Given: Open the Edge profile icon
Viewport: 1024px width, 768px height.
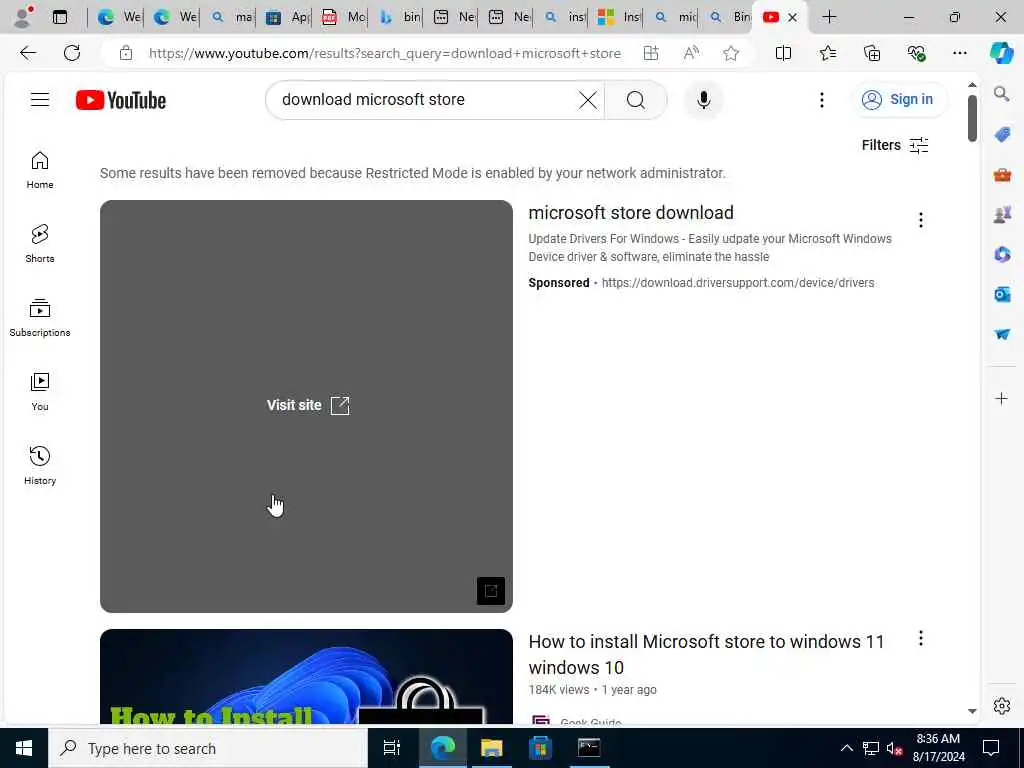Looking at the screenshot, I should 23,17.
